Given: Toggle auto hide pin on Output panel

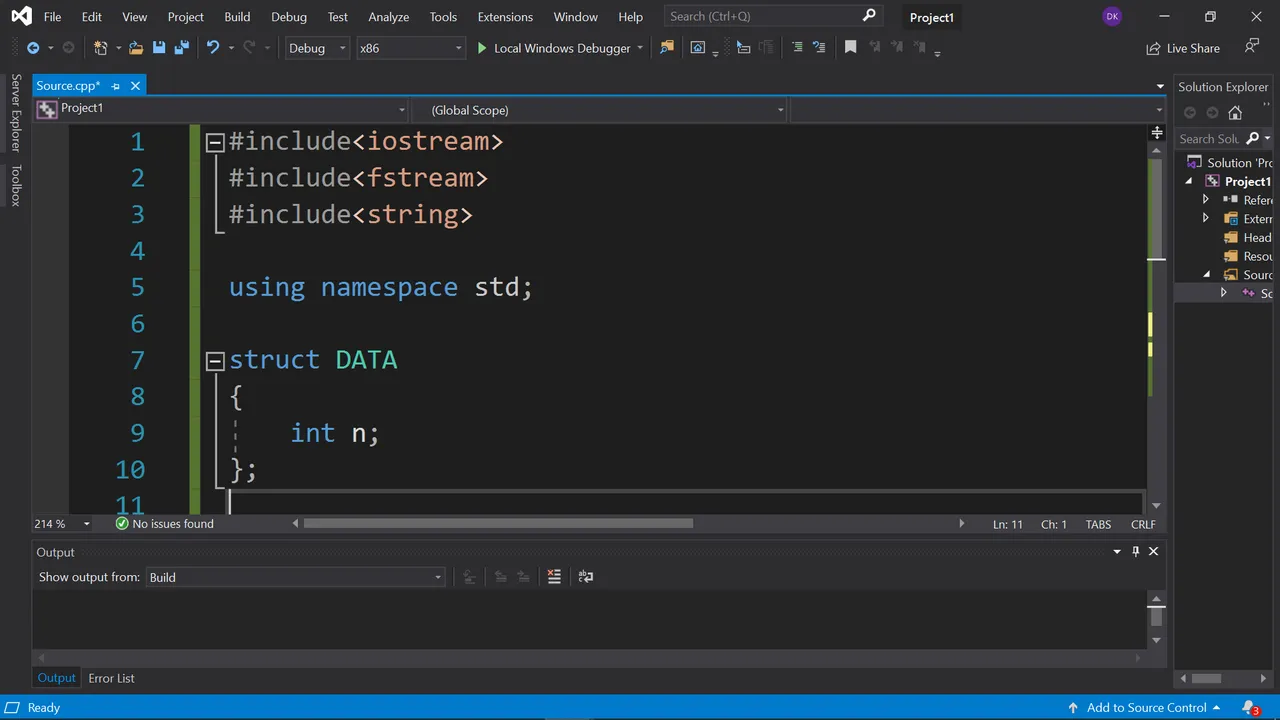Looking at the screenshot, I should (1135, 552).
